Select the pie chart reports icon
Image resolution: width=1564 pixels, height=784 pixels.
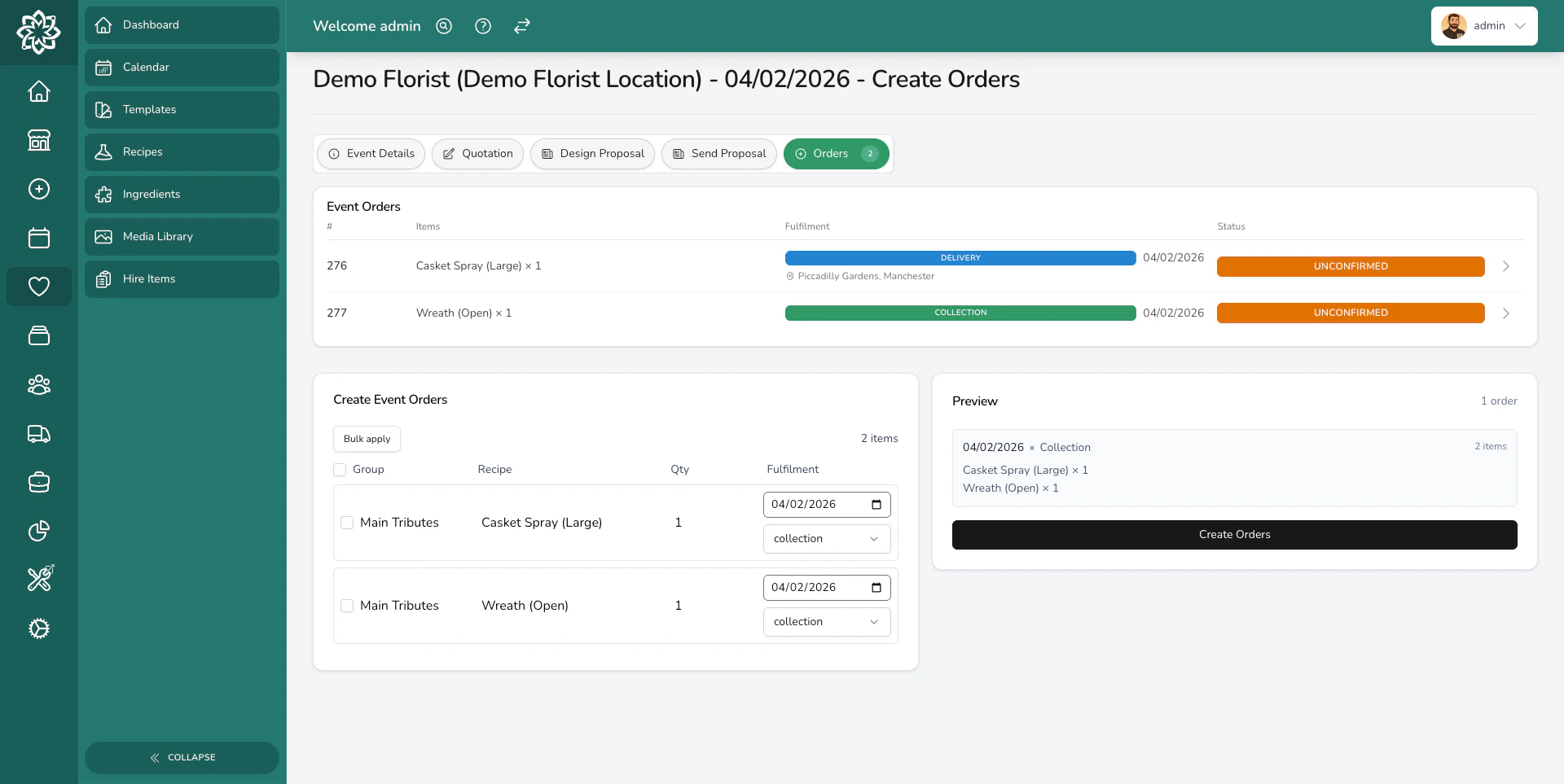coord(38,531)
